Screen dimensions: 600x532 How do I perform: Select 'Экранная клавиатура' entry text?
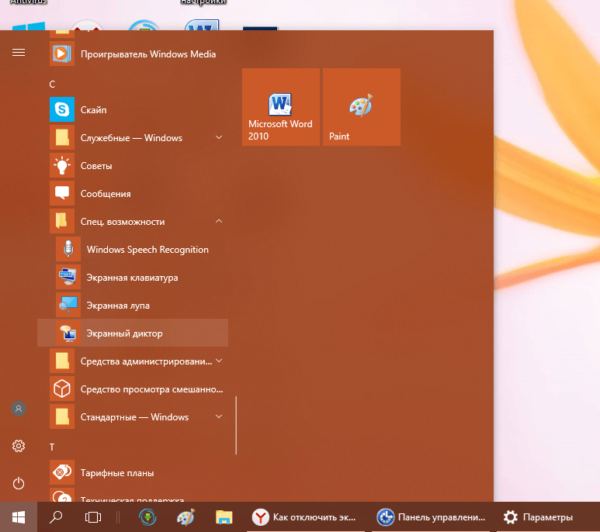point(132,277)
